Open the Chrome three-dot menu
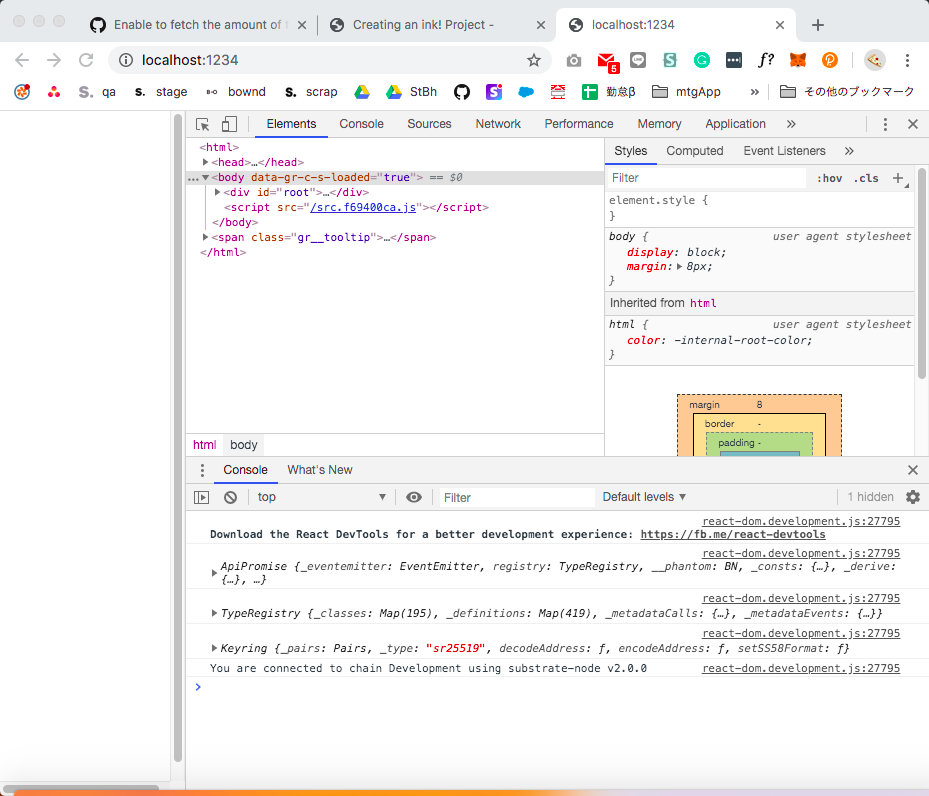 click(907, 60)
